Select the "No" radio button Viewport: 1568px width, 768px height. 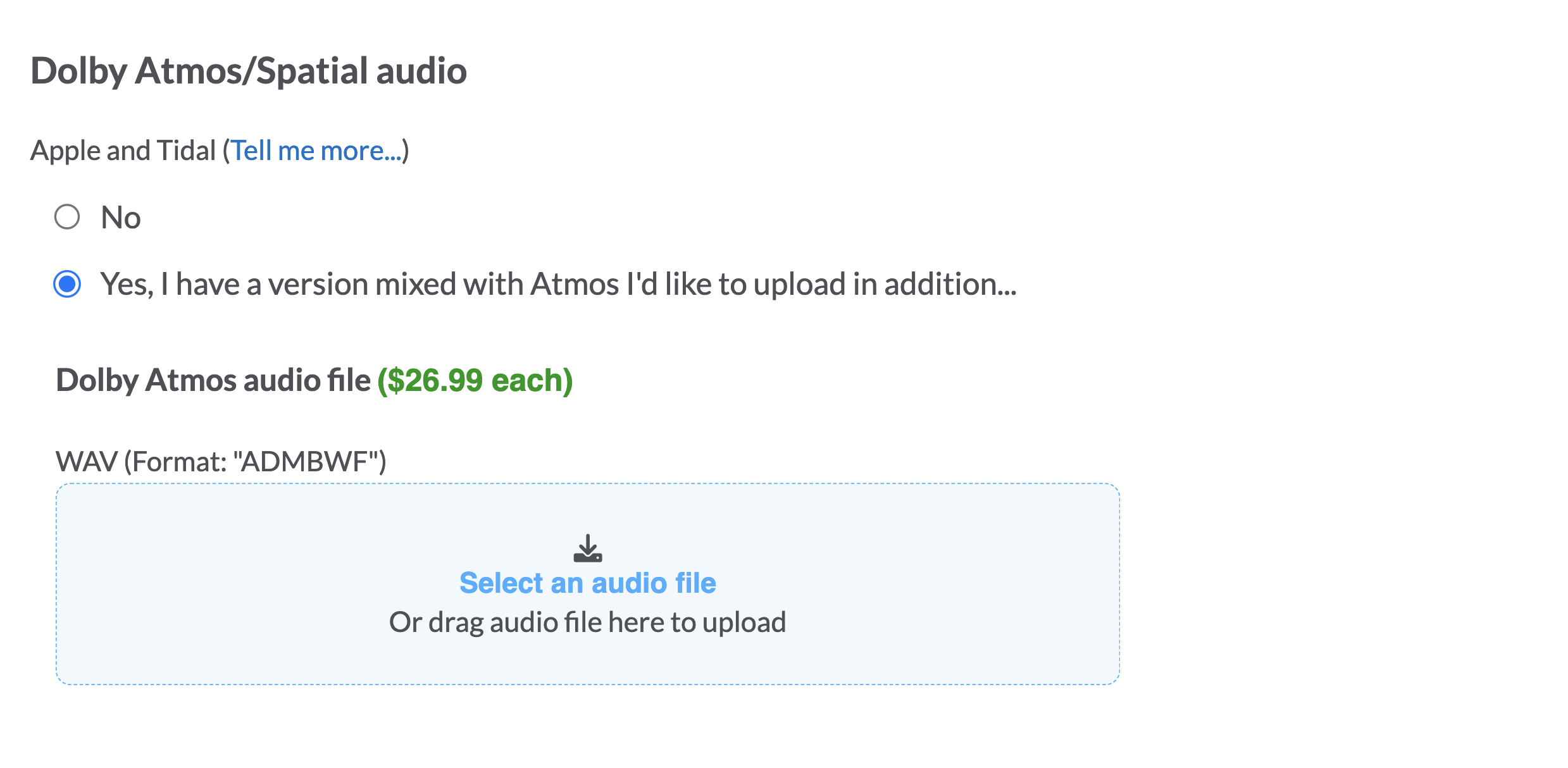[67, 217]
